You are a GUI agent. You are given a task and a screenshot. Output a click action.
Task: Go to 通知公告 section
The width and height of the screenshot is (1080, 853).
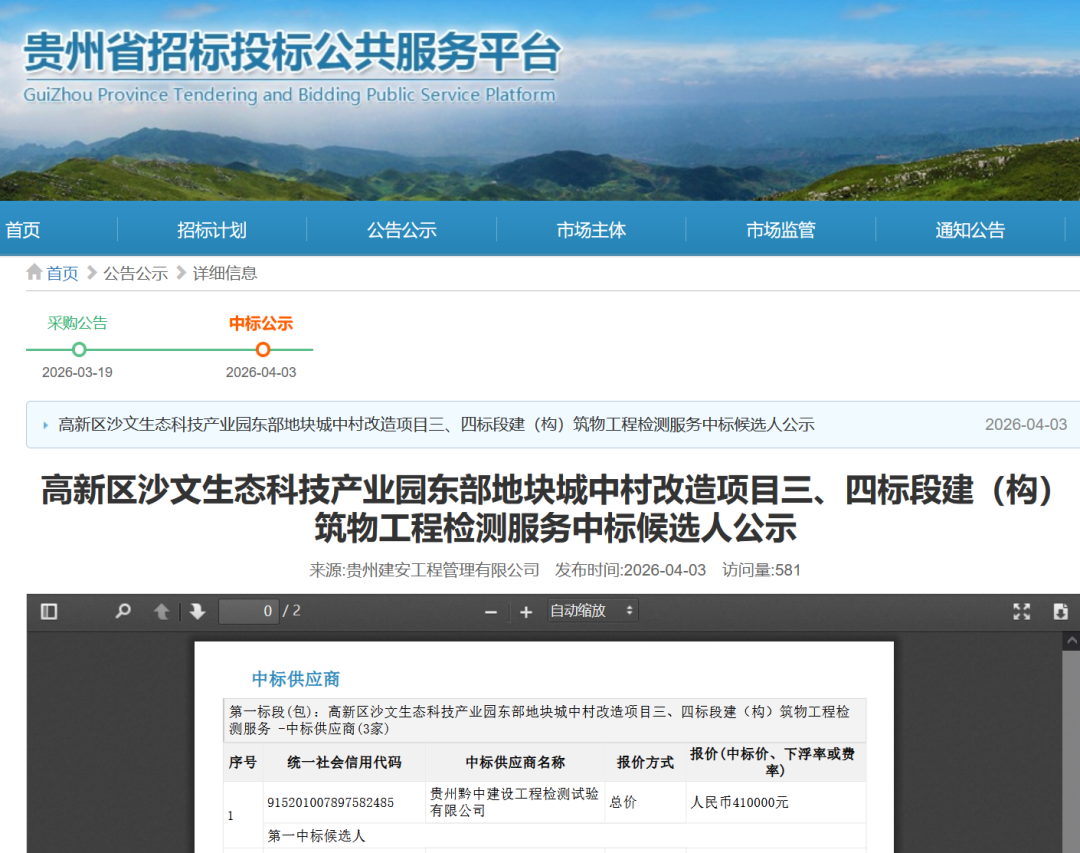coord(970,230)
